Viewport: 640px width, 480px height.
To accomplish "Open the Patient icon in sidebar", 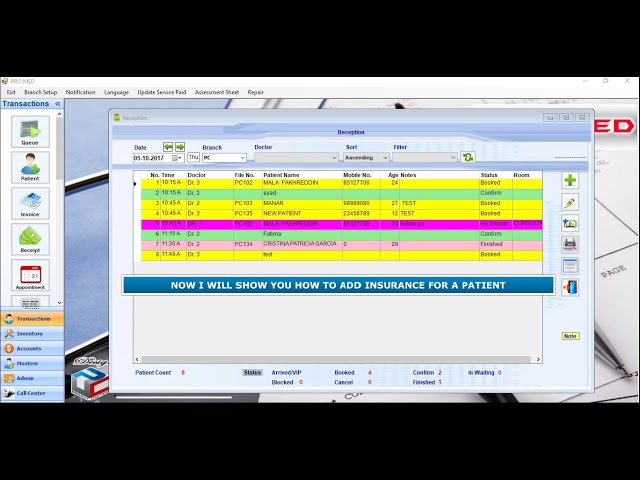I will click(x=30, y=167).
